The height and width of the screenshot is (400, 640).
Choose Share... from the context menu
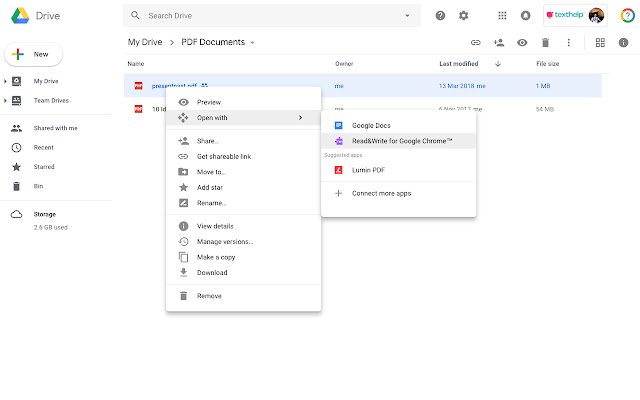244,141
